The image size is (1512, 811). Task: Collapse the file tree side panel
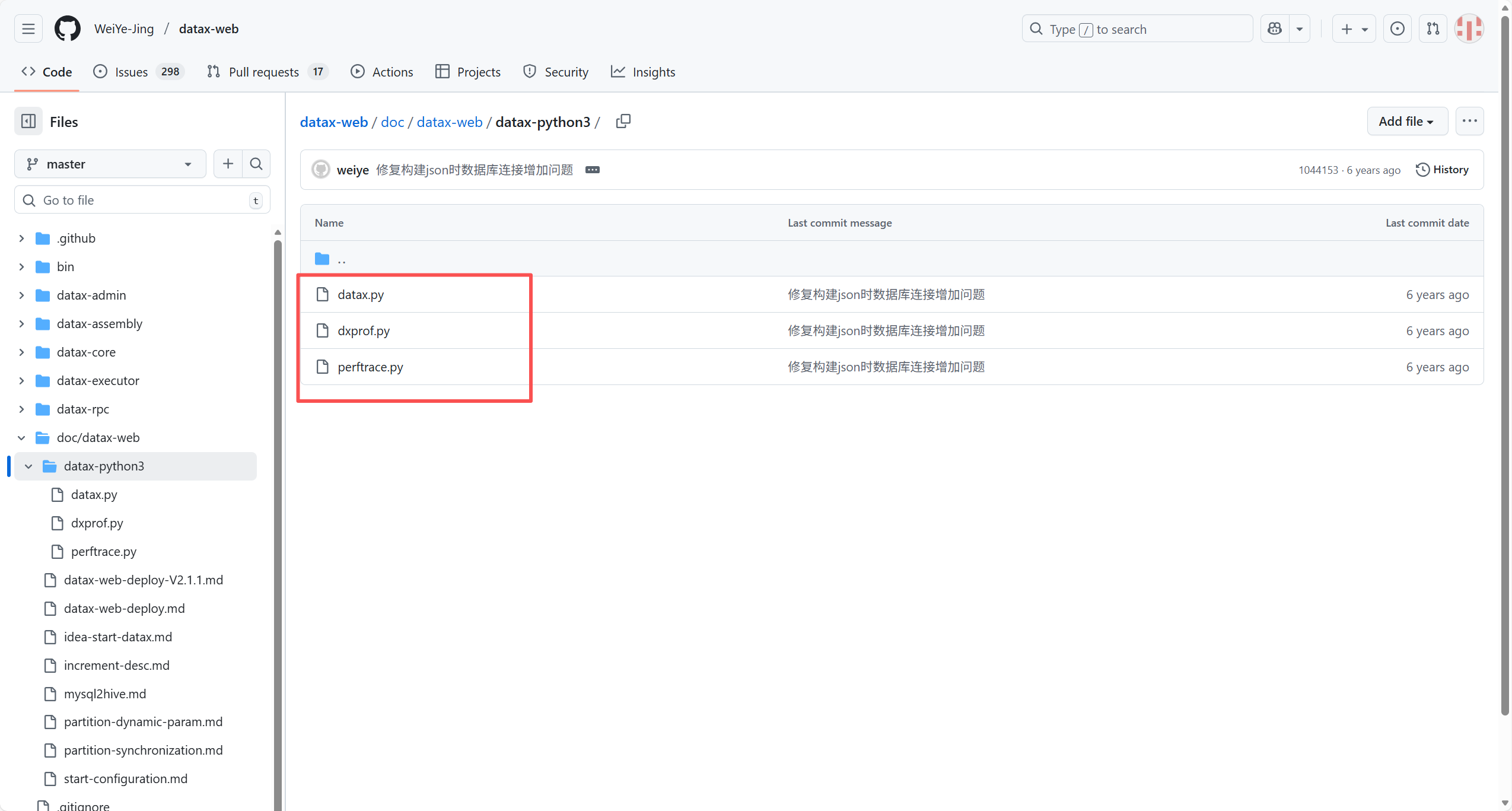point(28,122)
